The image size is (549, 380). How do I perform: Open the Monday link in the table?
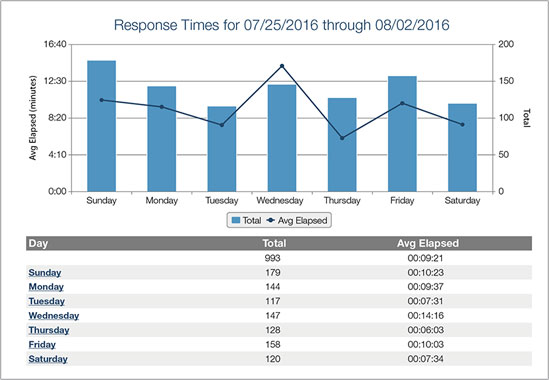[46, 287]
